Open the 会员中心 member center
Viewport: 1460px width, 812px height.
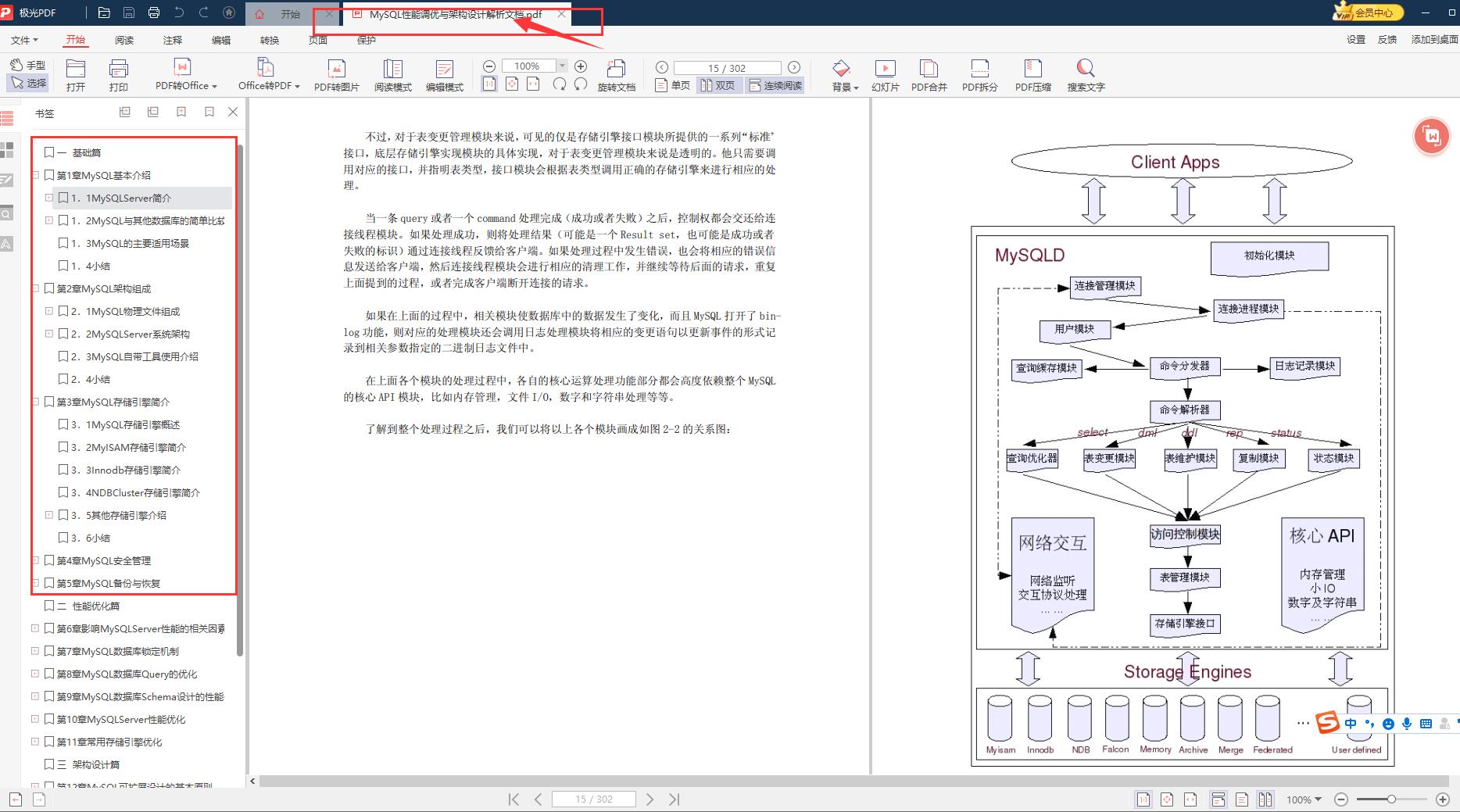(x=1369, y=13)
